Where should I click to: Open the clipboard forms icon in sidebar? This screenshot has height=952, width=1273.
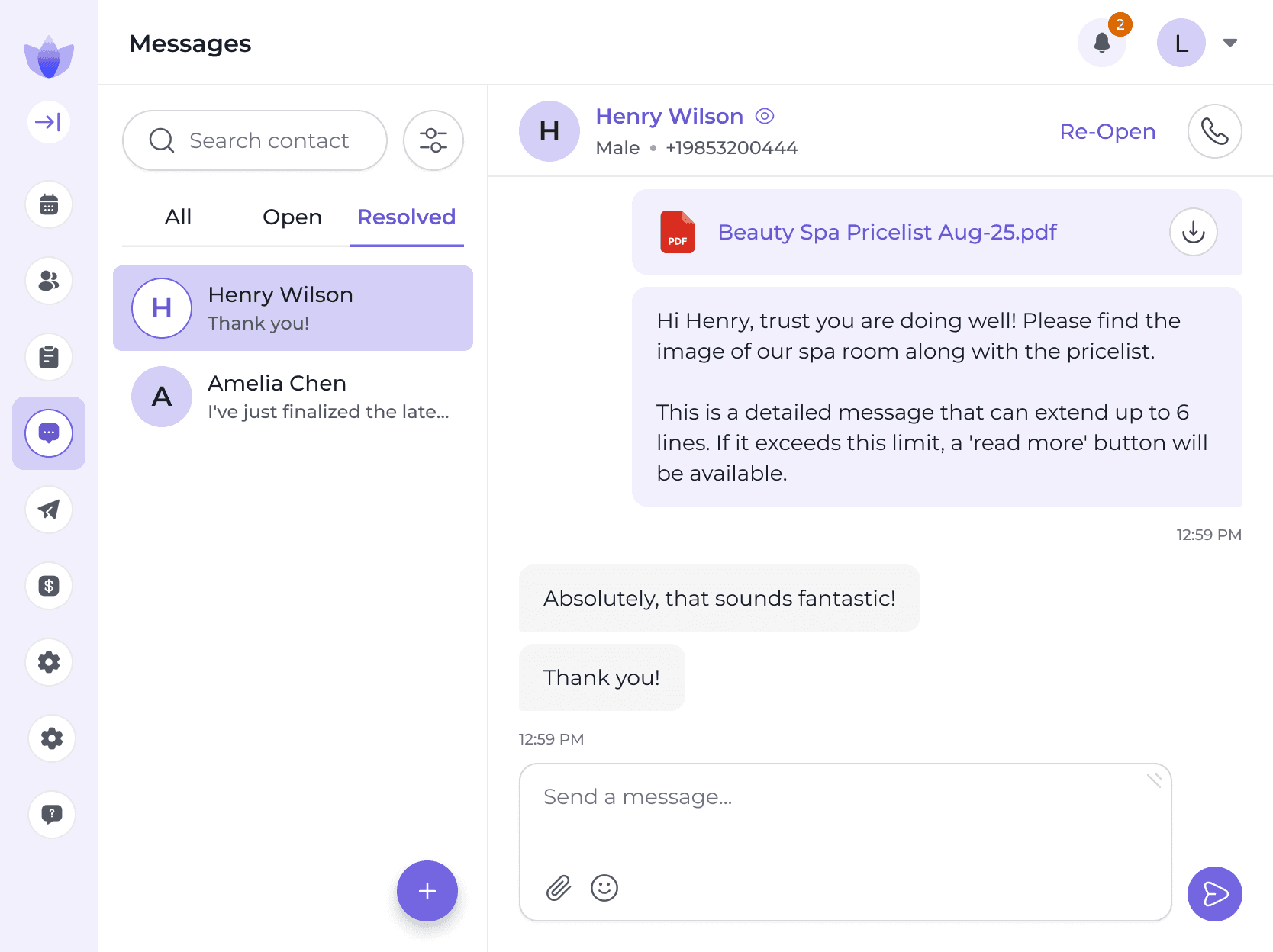49,357
